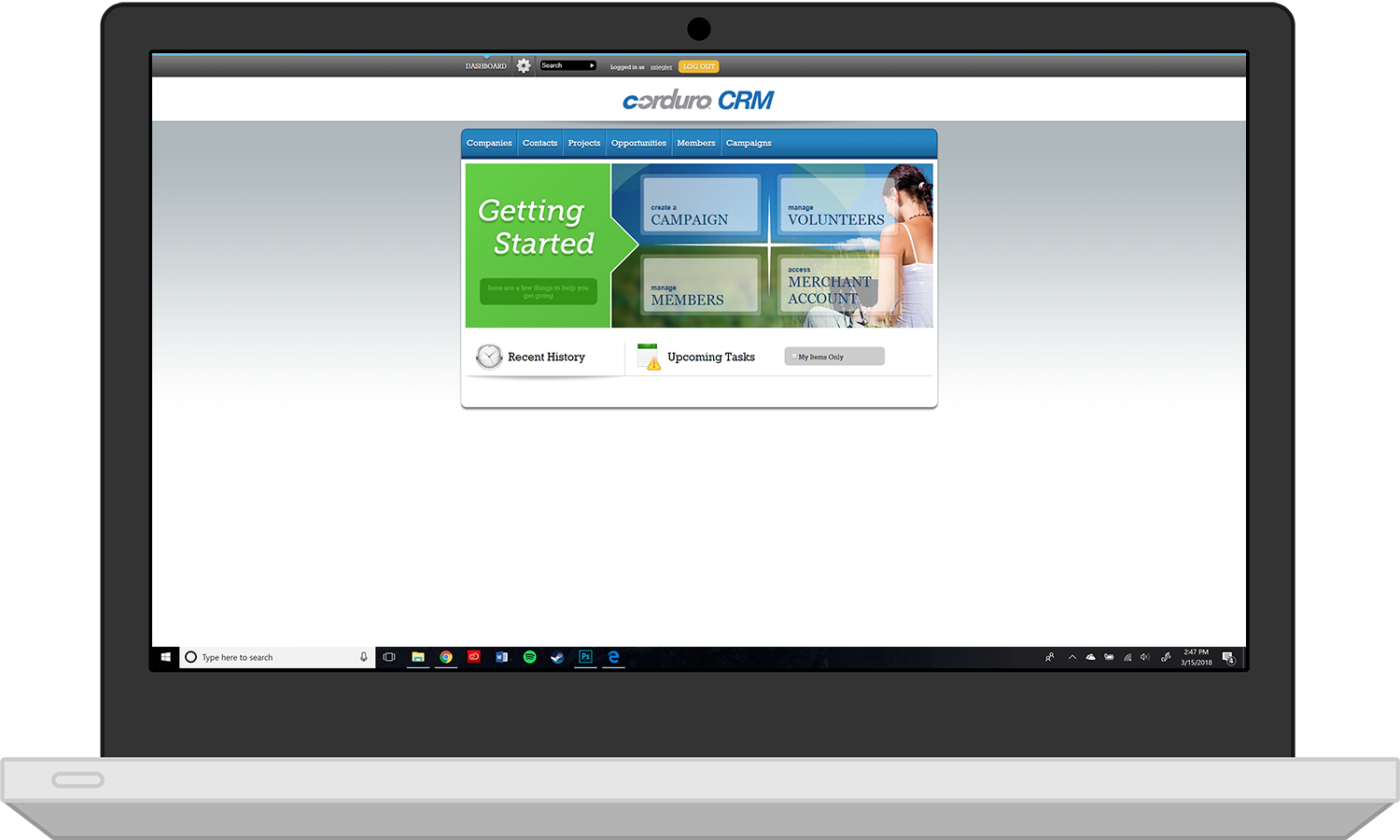Select the Recent History heading
Viewport: 1400px width, 840px height.
[x=546, y=357]
